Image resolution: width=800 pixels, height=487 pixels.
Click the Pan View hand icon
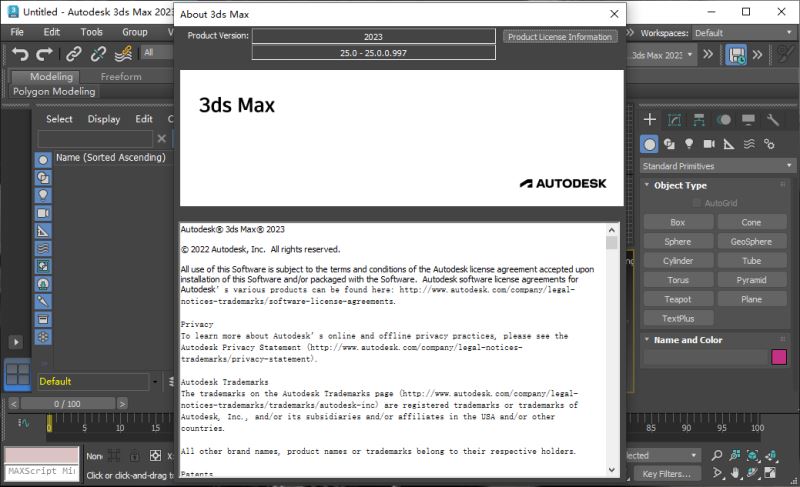735,473
